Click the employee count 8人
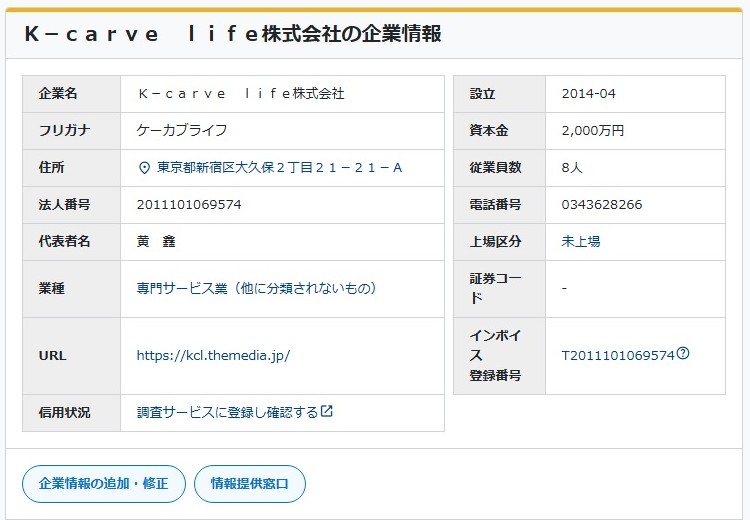The width and height of the screenshot is (750, 520). coord(572,168)
